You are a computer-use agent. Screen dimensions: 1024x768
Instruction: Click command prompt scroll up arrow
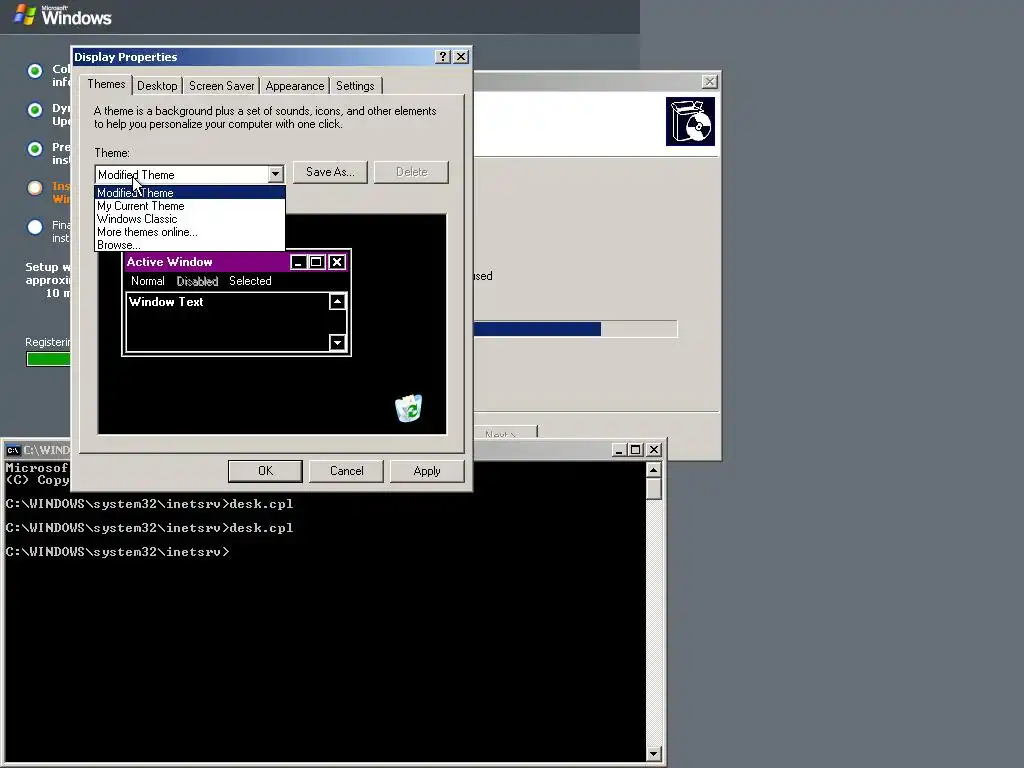tap(654, 470)
